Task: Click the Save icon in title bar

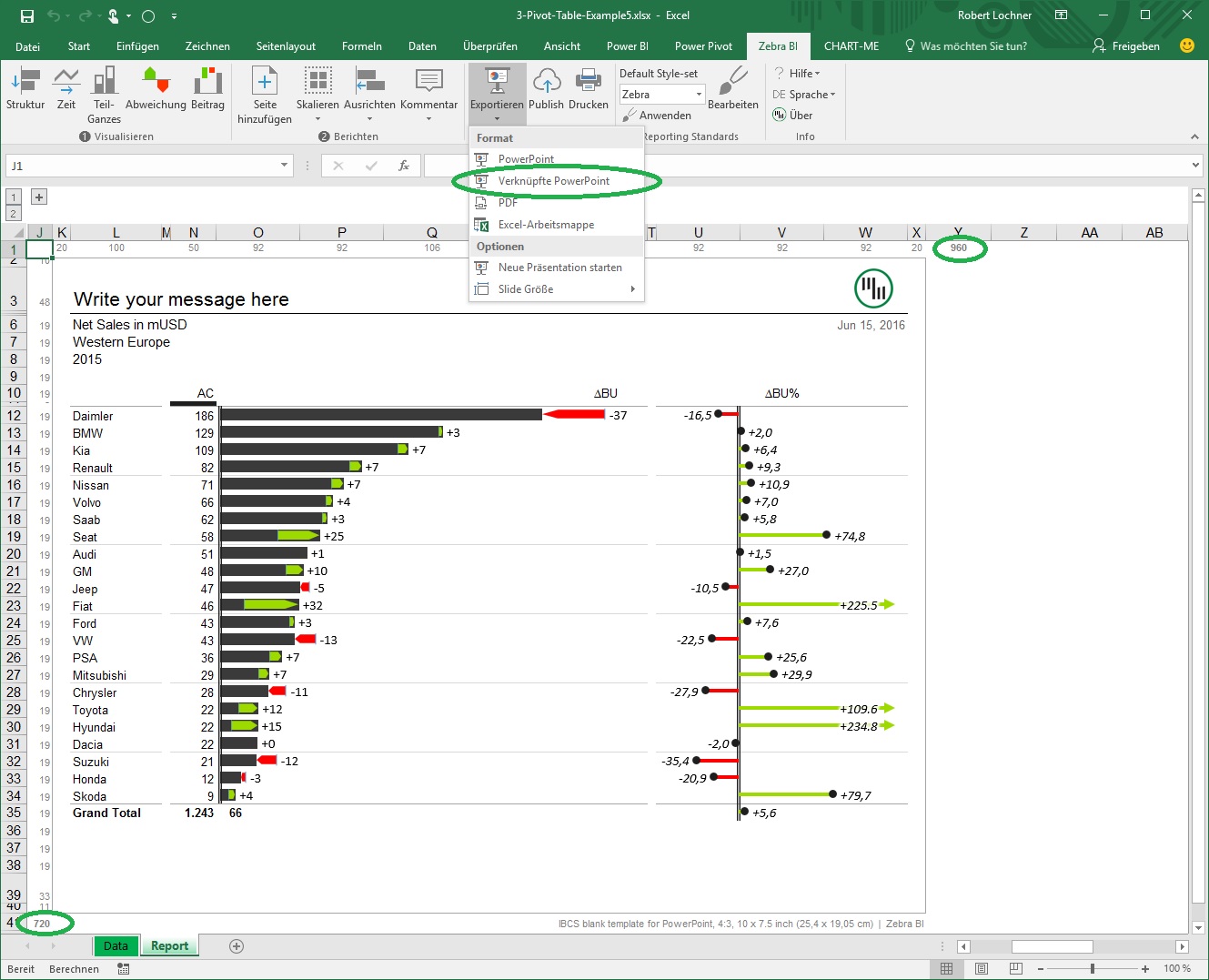Action: 27,15
